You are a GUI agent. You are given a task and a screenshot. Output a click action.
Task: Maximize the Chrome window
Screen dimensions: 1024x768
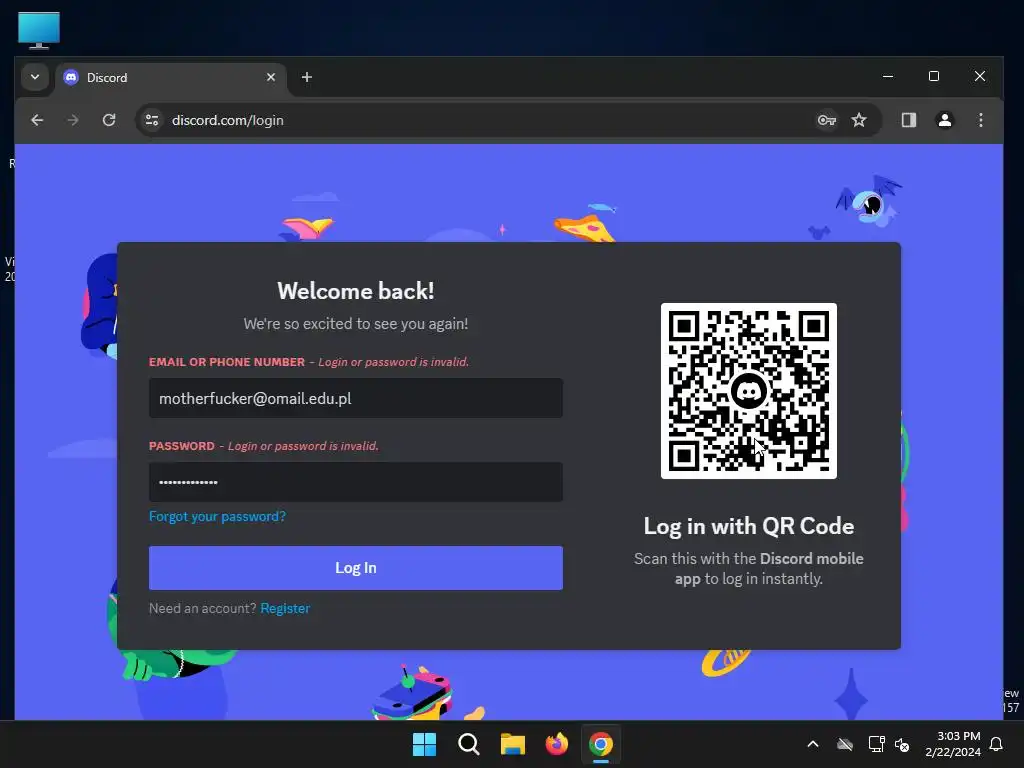934,76
